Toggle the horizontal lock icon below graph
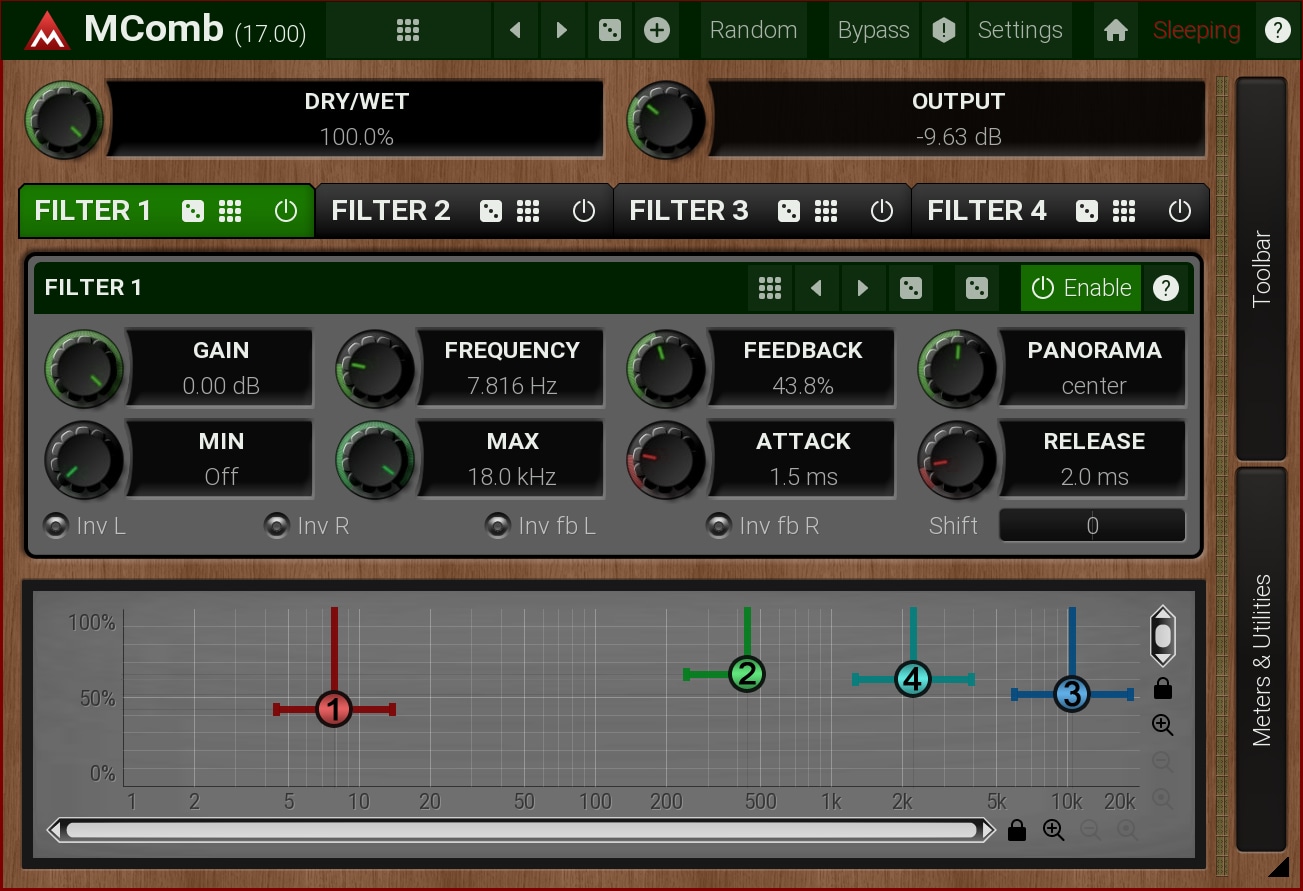 pyautogui.click(x=1017, y=830)
